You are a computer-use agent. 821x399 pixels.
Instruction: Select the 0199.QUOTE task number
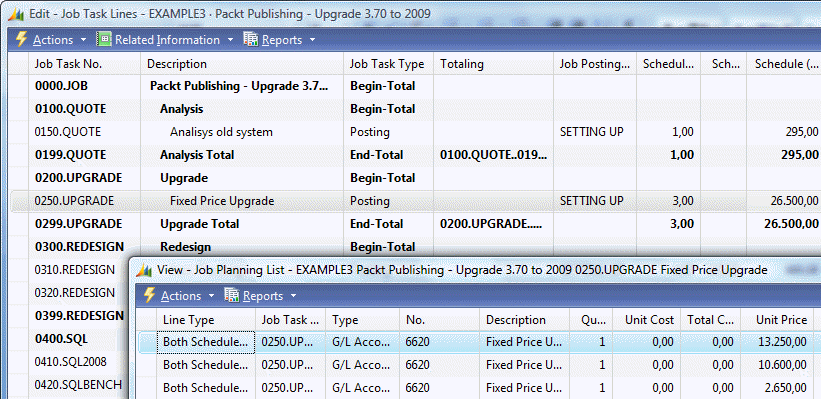tap(70, 155)
